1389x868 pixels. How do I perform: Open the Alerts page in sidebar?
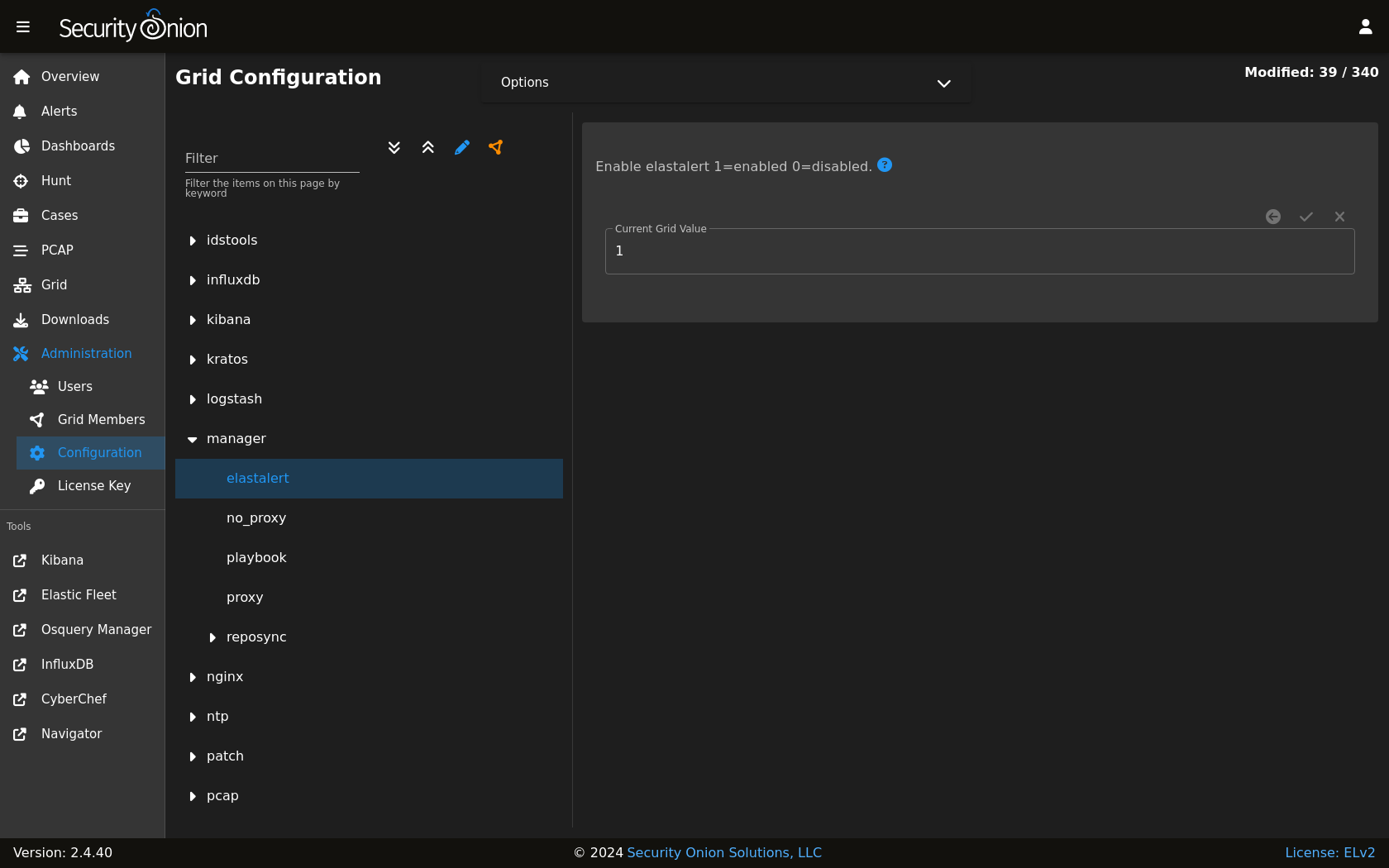(59, 112)
